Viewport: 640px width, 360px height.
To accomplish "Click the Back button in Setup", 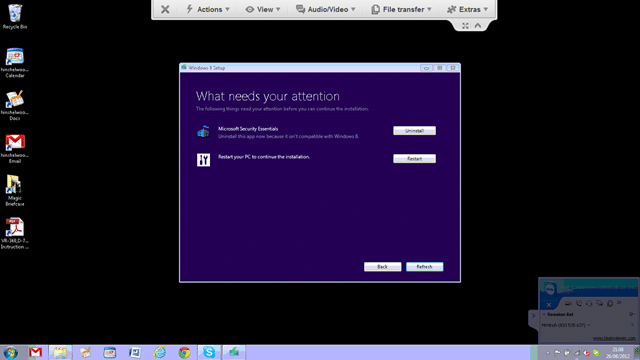I will pos(382,267).
